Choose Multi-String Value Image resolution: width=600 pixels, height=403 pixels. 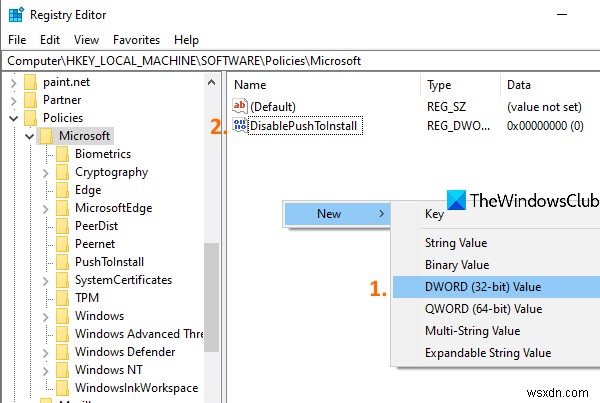point(497,331)
